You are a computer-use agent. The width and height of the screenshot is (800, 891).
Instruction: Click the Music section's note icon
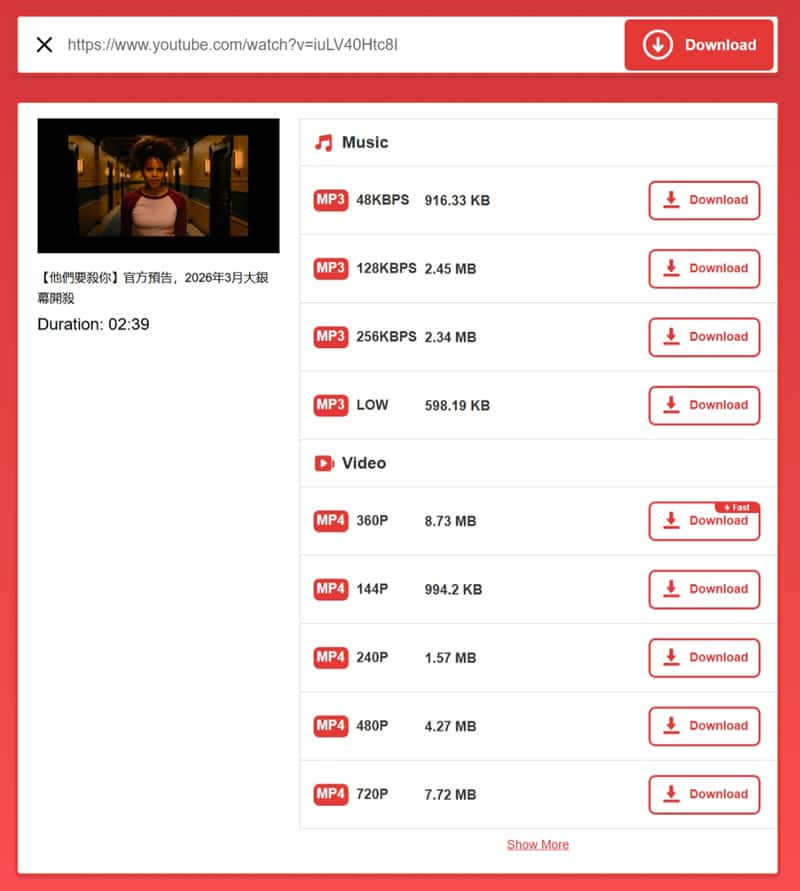pyautogui.click(x=322, y=142)
